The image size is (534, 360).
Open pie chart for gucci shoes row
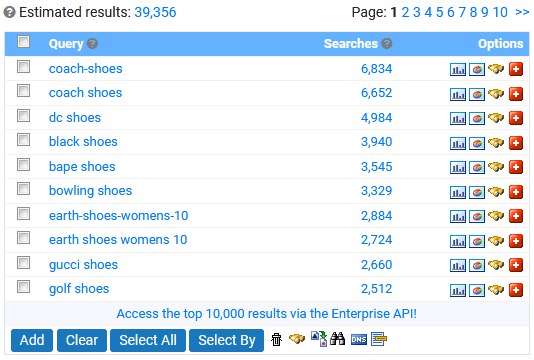click(x=477, y=266)
